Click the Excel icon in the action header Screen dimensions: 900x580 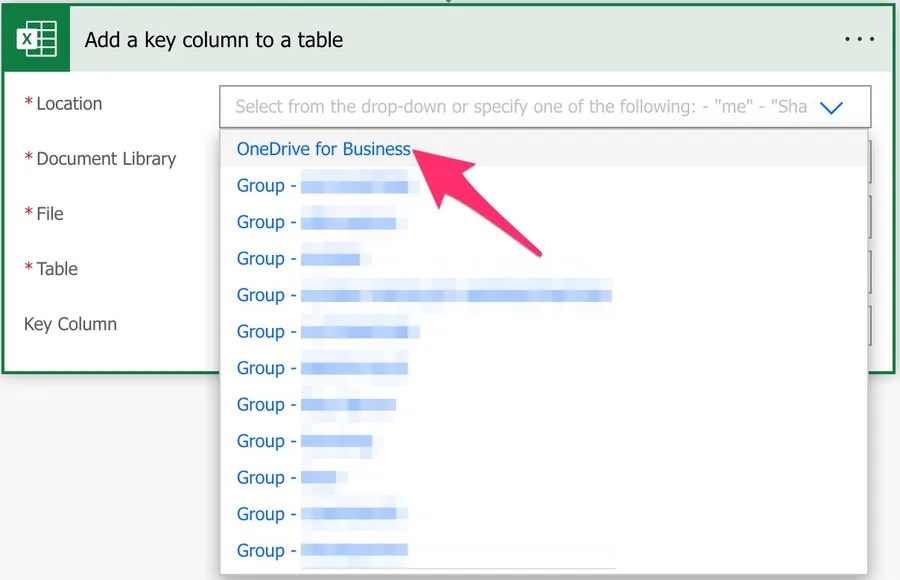click(37, 40)
